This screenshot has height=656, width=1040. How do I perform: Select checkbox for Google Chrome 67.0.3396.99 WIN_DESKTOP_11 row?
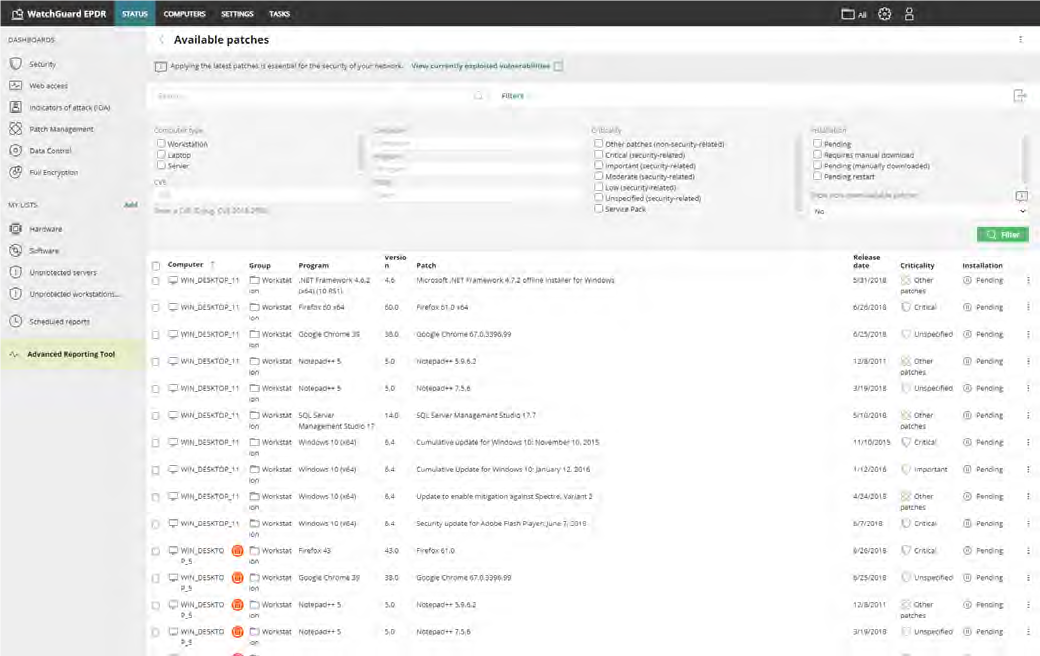click(156, 335)
